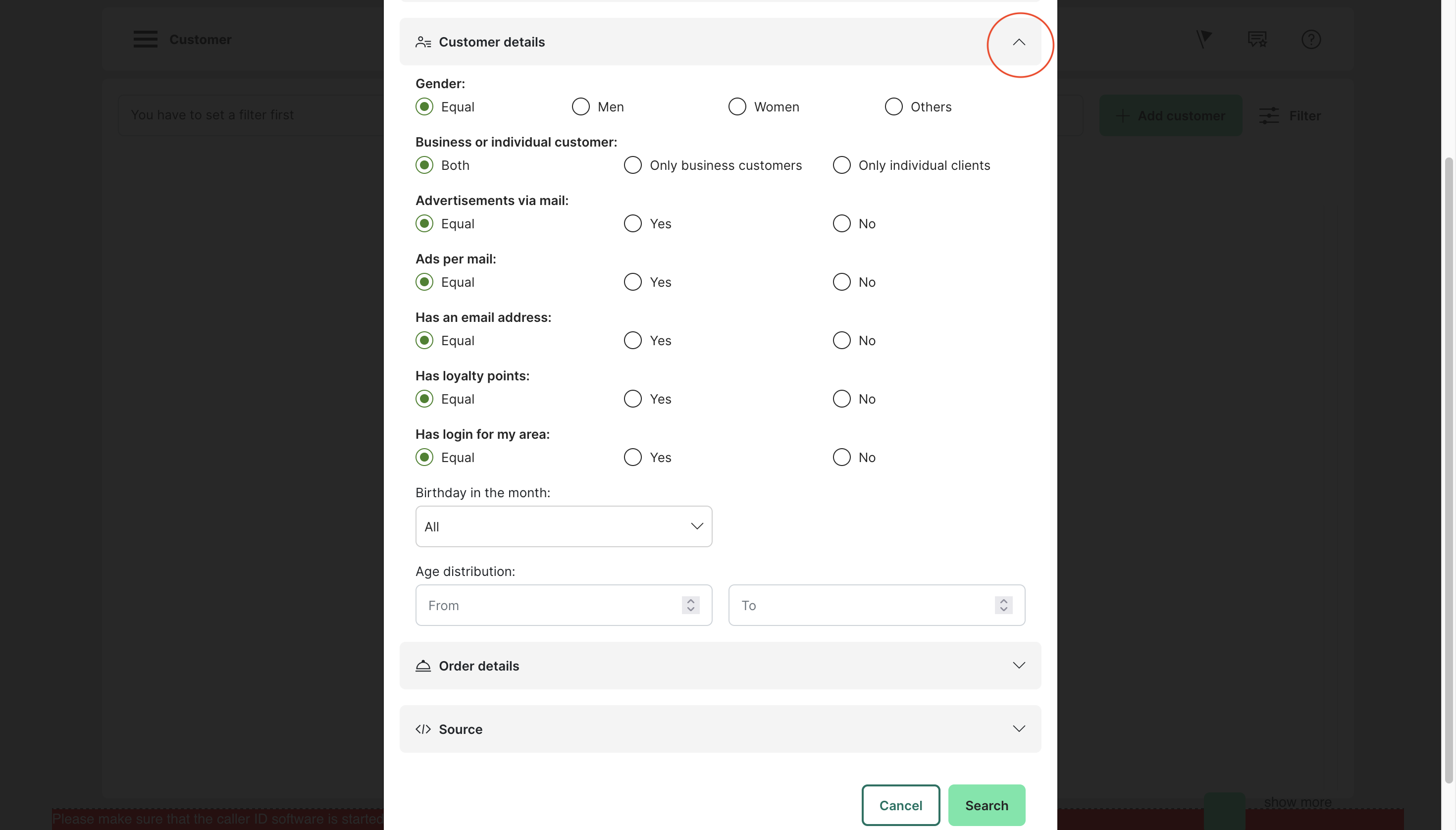Image resolution: width=1456 pixels, height=830 pixels.
Task: Click the Search button
Action: point(986,805)
